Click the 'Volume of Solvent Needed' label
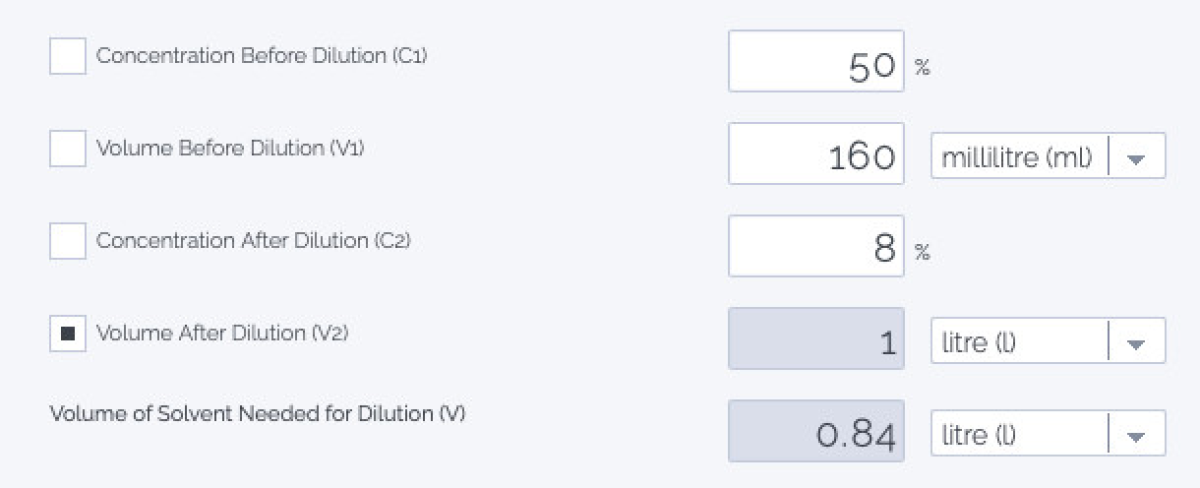 point(257,413)
